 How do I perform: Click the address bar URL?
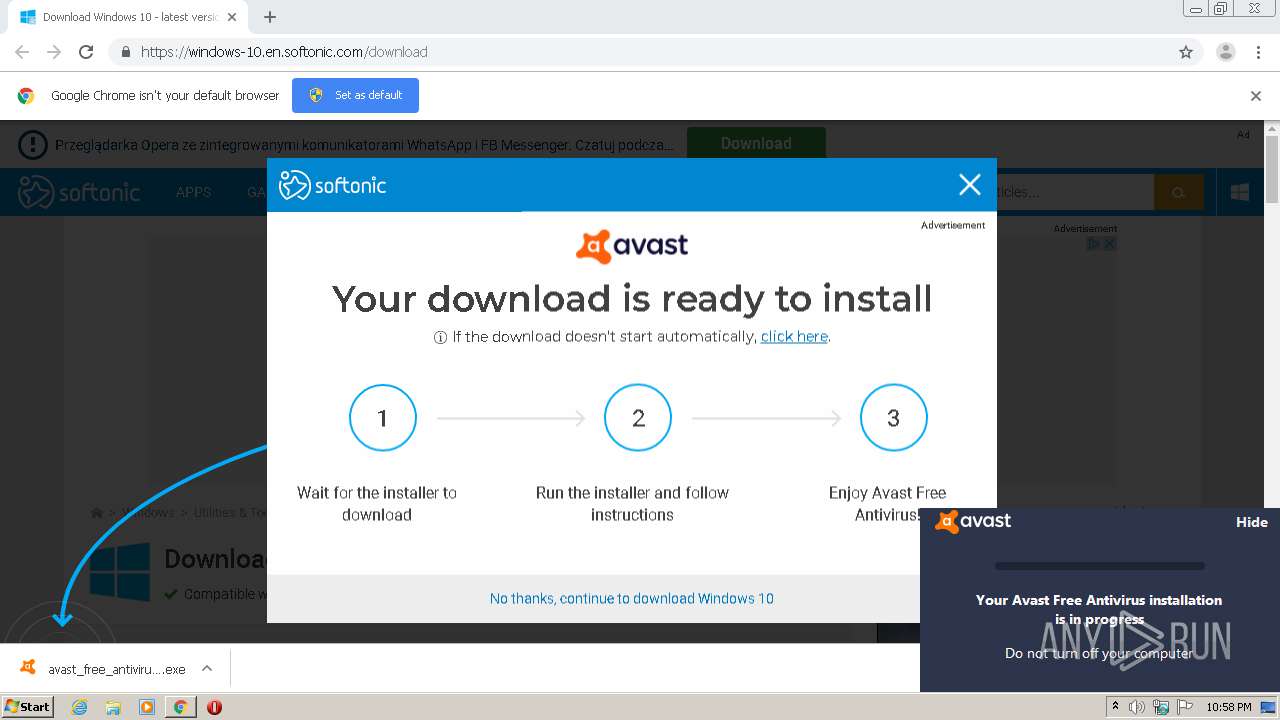284,52
